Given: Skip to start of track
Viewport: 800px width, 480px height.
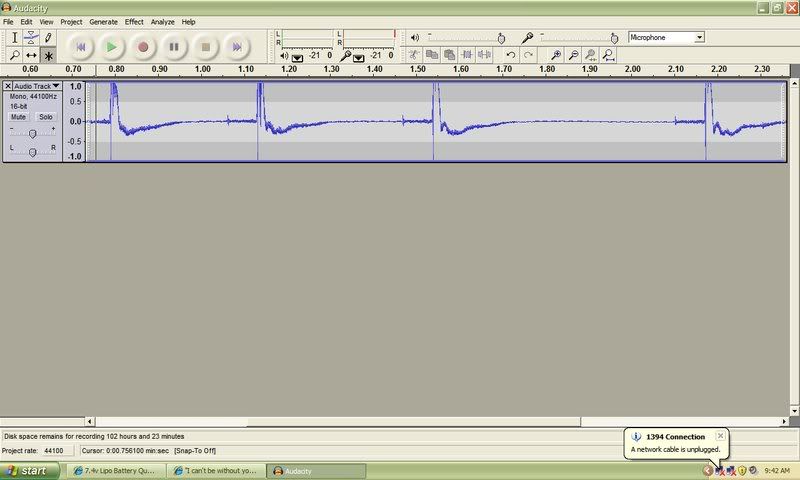Looking at the screenshot, I should pos(80,47).
